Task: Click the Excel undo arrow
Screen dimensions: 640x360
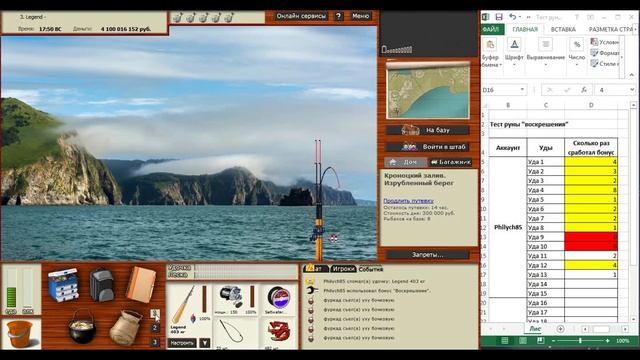Action: tap(512, 17)
